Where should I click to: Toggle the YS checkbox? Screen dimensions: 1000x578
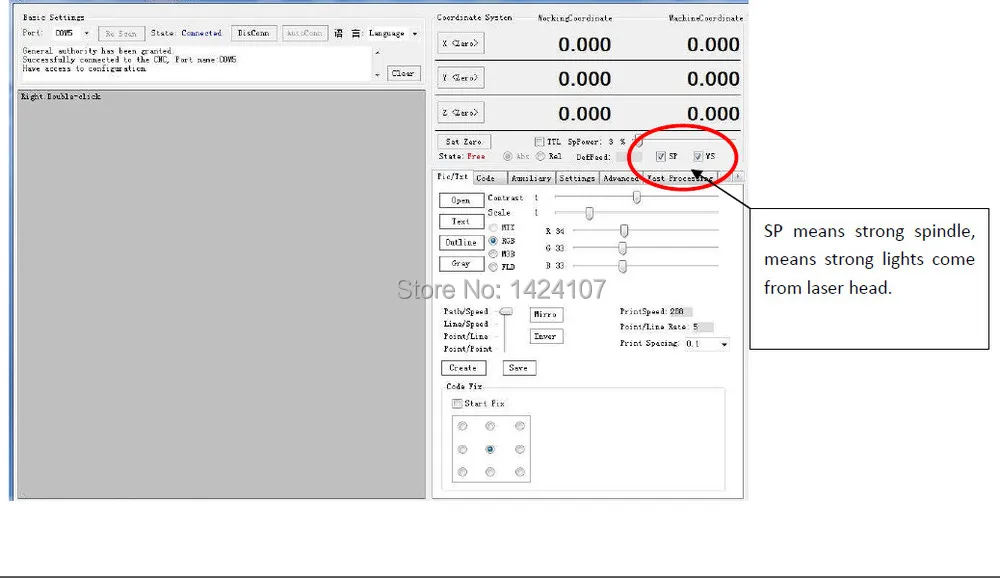click(x=698, y=156)
